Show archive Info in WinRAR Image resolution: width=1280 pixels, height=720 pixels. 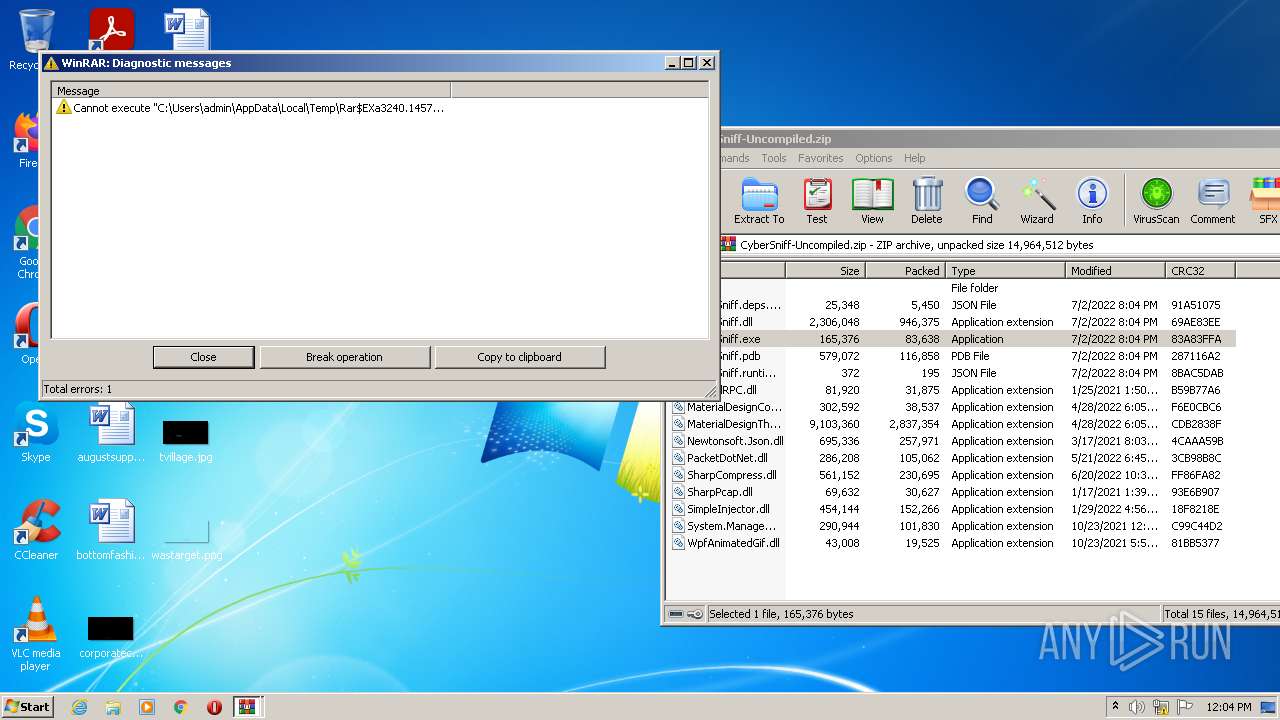tap(1092, 200)
